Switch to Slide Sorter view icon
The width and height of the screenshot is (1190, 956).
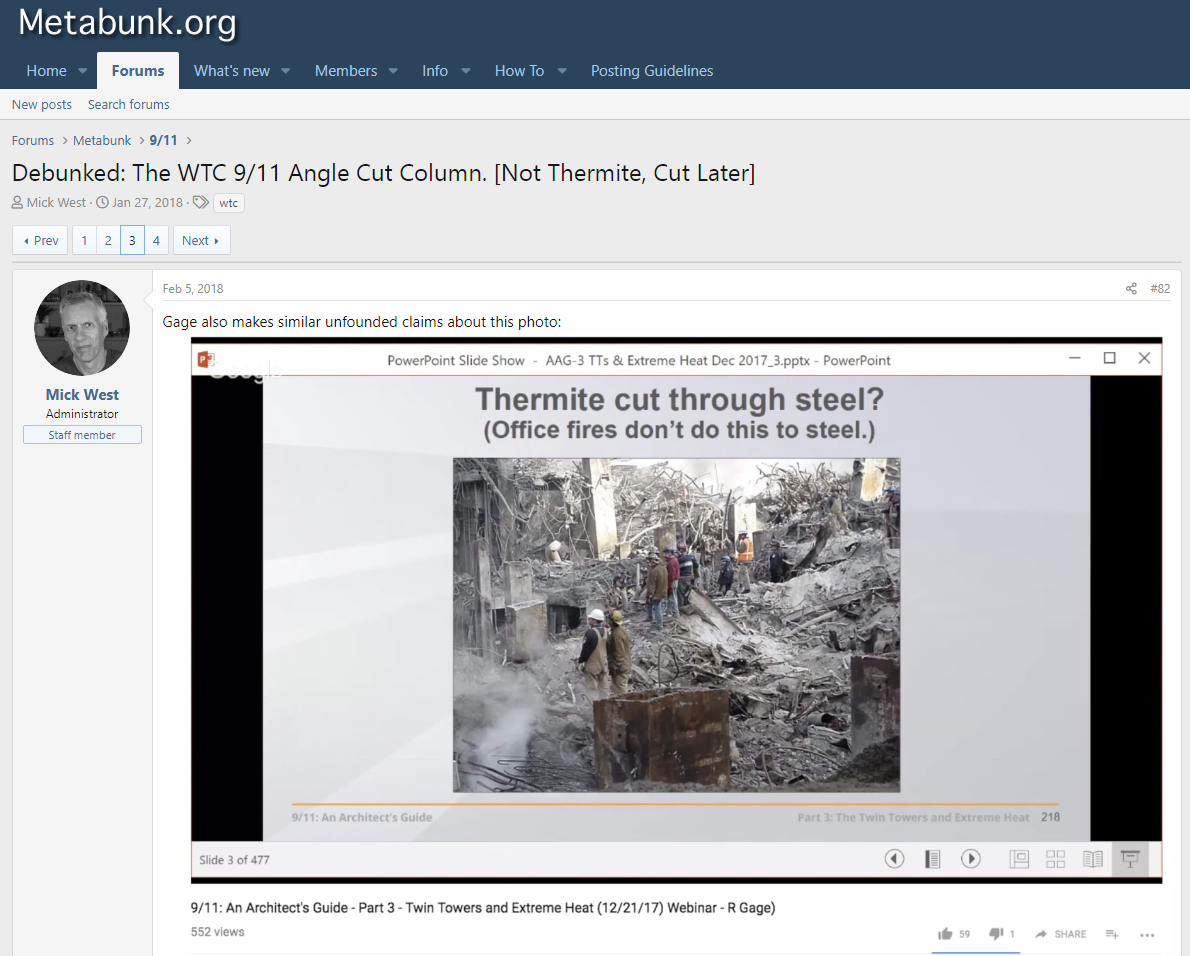click(x=1055, y=858)
